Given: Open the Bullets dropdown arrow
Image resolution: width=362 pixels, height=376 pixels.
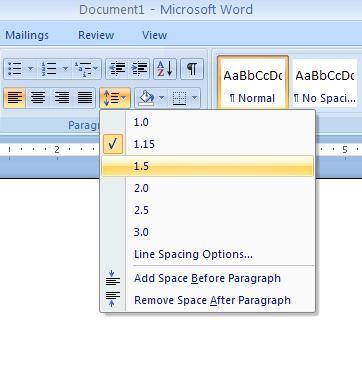Looking at the screenshot, I should pyautogui.click(x=30, y=69).
